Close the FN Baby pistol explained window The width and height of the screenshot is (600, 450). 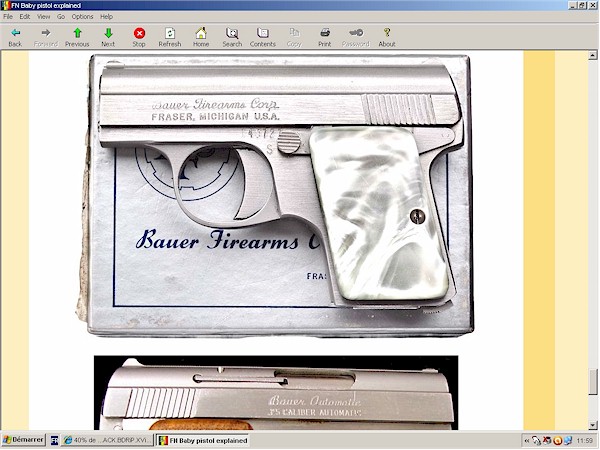coord(592,5)
